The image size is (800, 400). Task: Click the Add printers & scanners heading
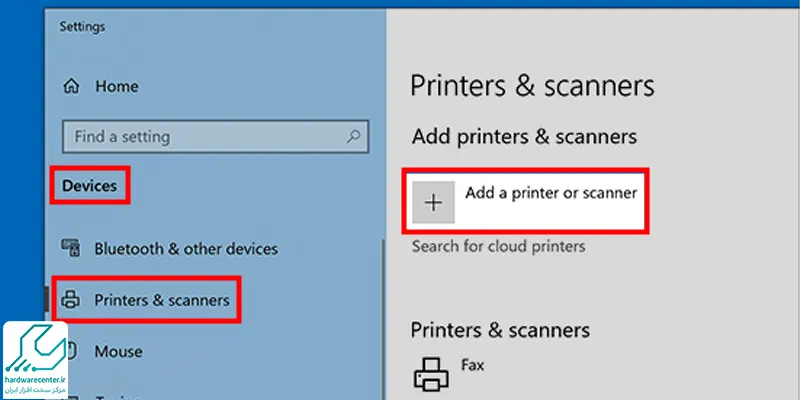click(x=524, y=137)
